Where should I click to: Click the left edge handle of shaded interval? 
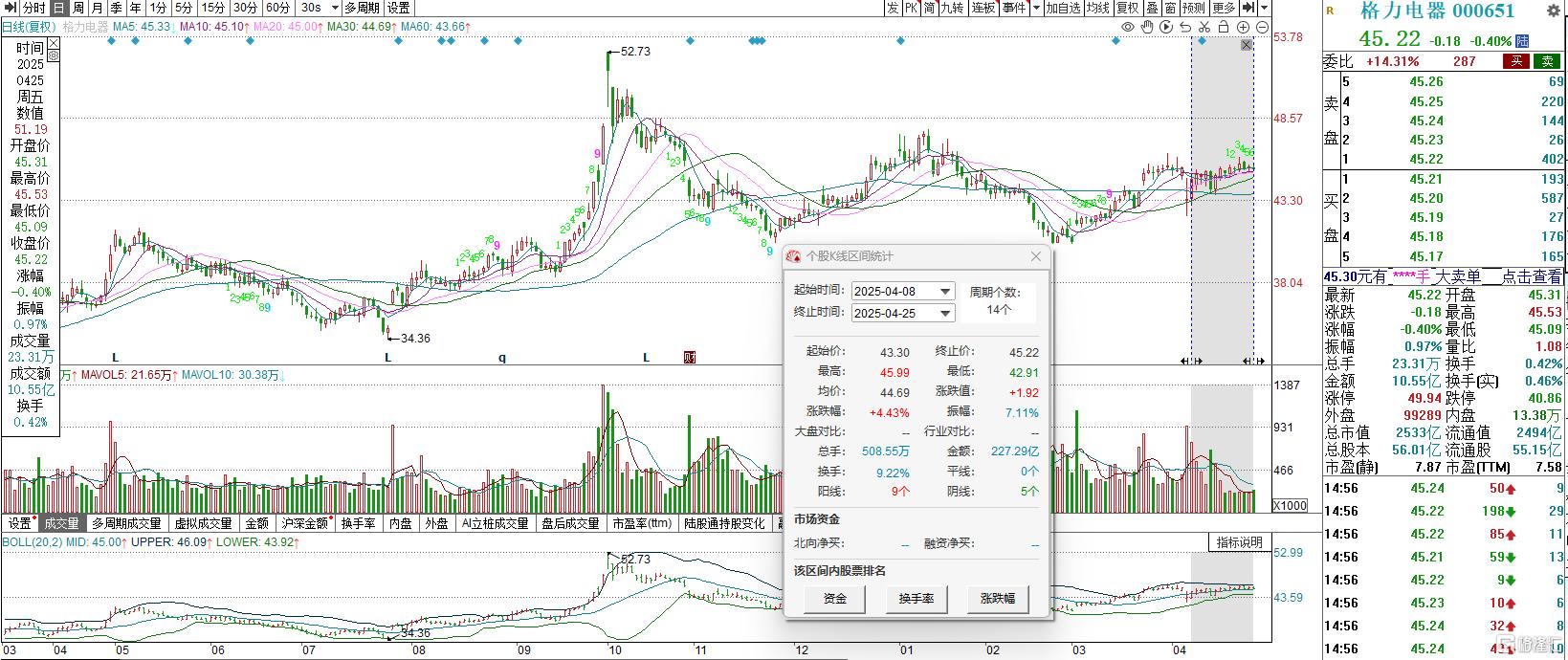(1191, 361)
